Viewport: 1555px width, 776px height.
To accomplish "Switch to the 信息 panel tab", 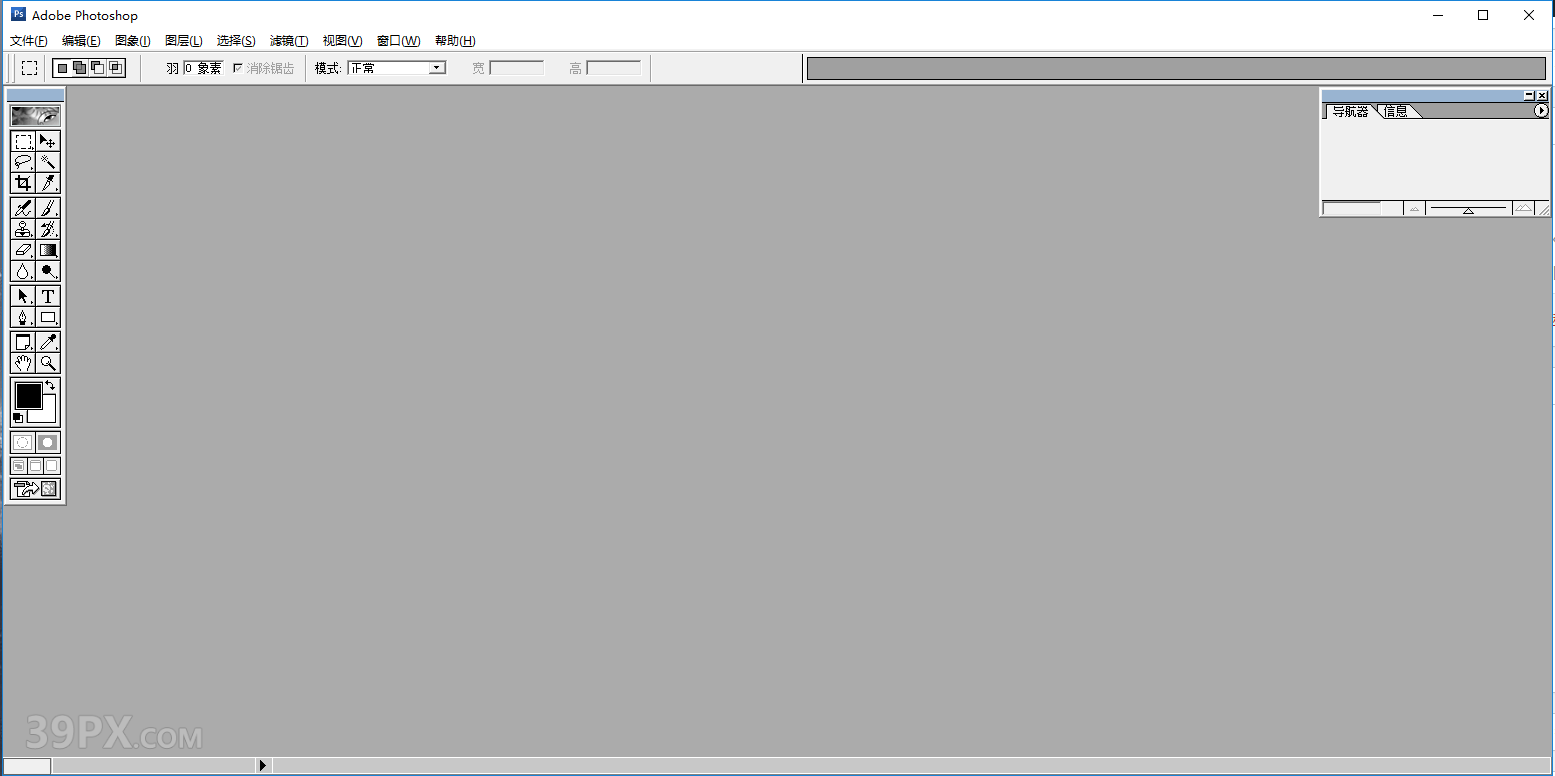I will (x=1396, y=111).
